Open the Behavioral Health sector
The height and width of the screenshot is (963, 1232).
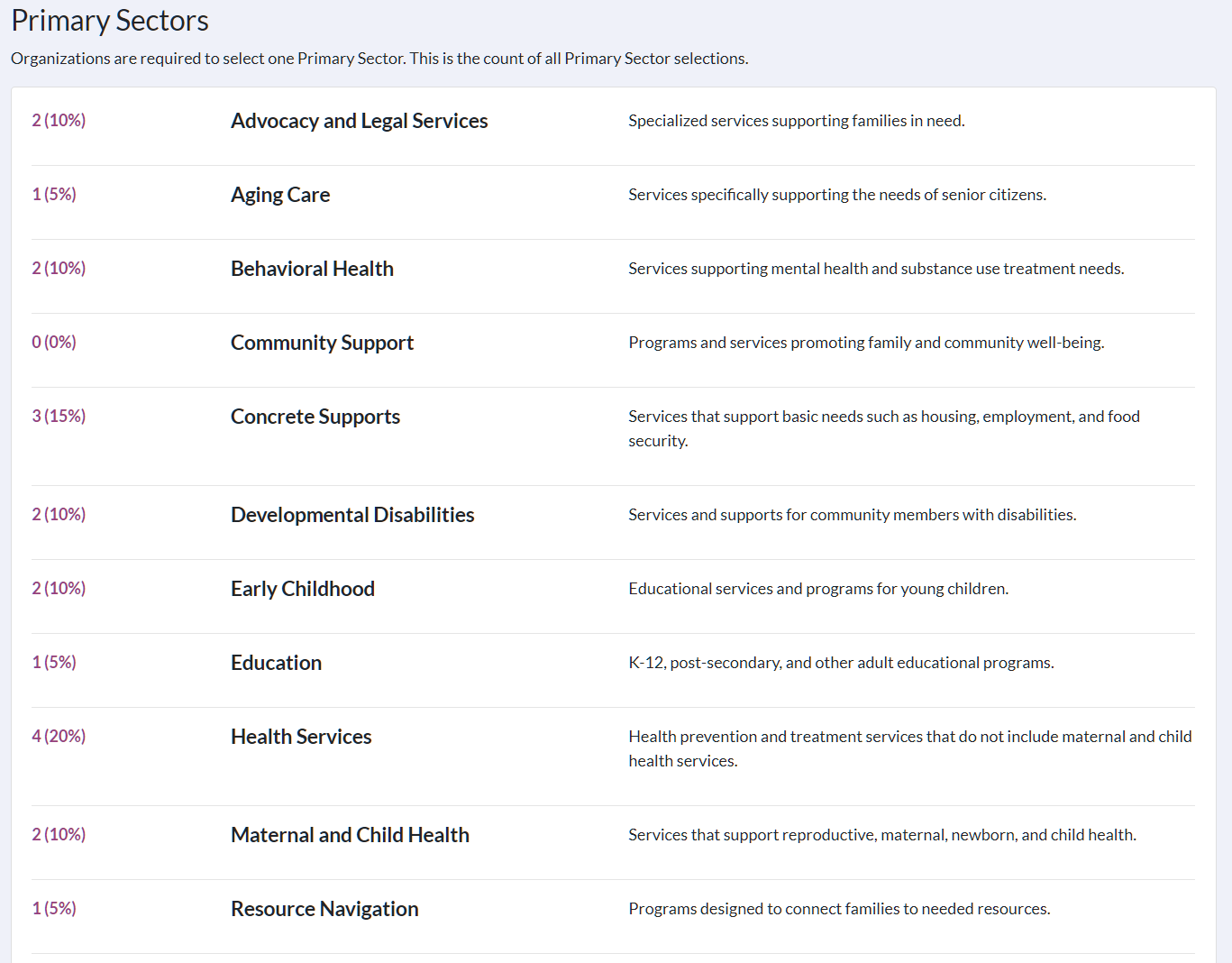[x=312, y=269]
